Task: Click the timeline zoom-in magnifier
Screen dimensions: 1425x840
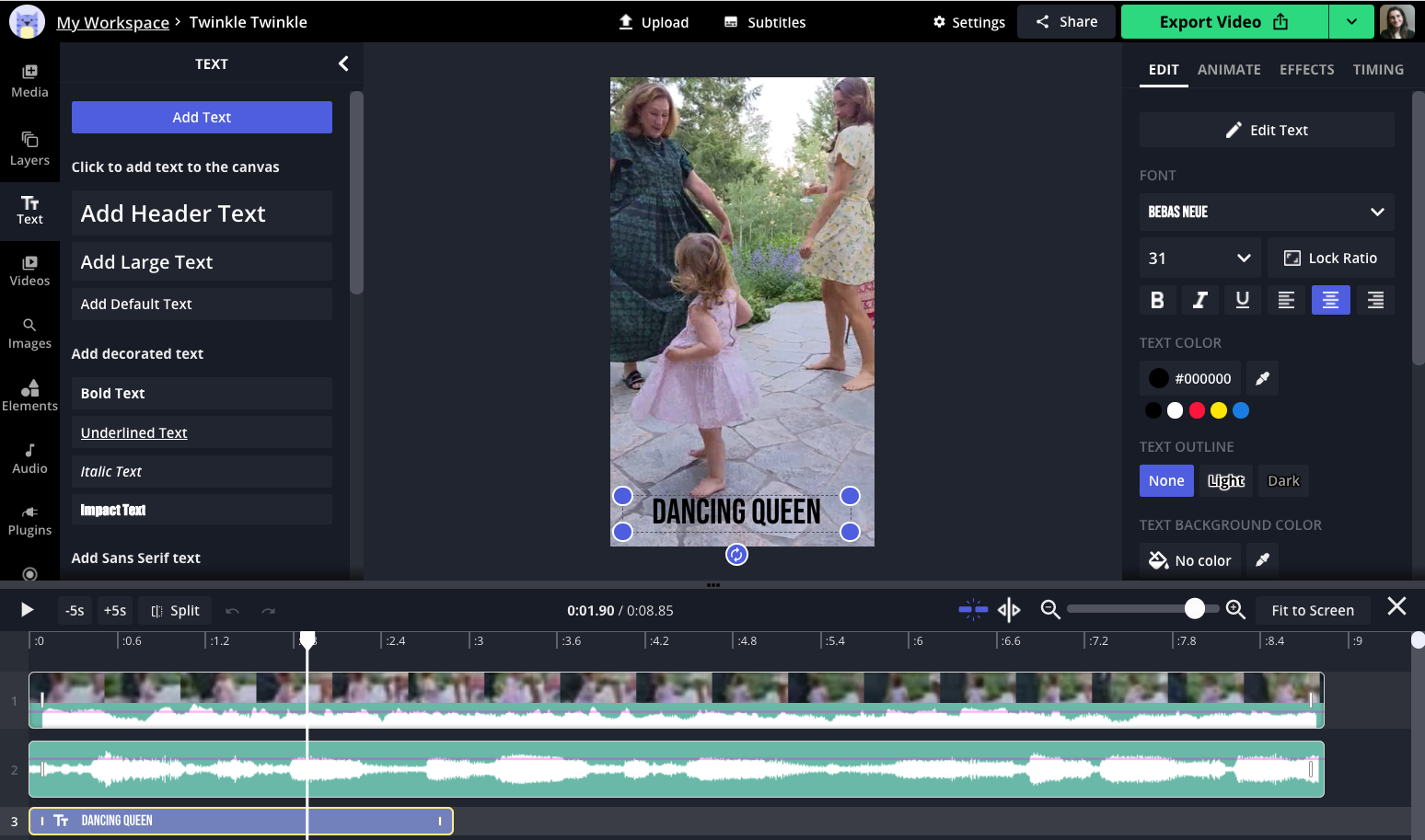Action: (x=1235, y=610)
